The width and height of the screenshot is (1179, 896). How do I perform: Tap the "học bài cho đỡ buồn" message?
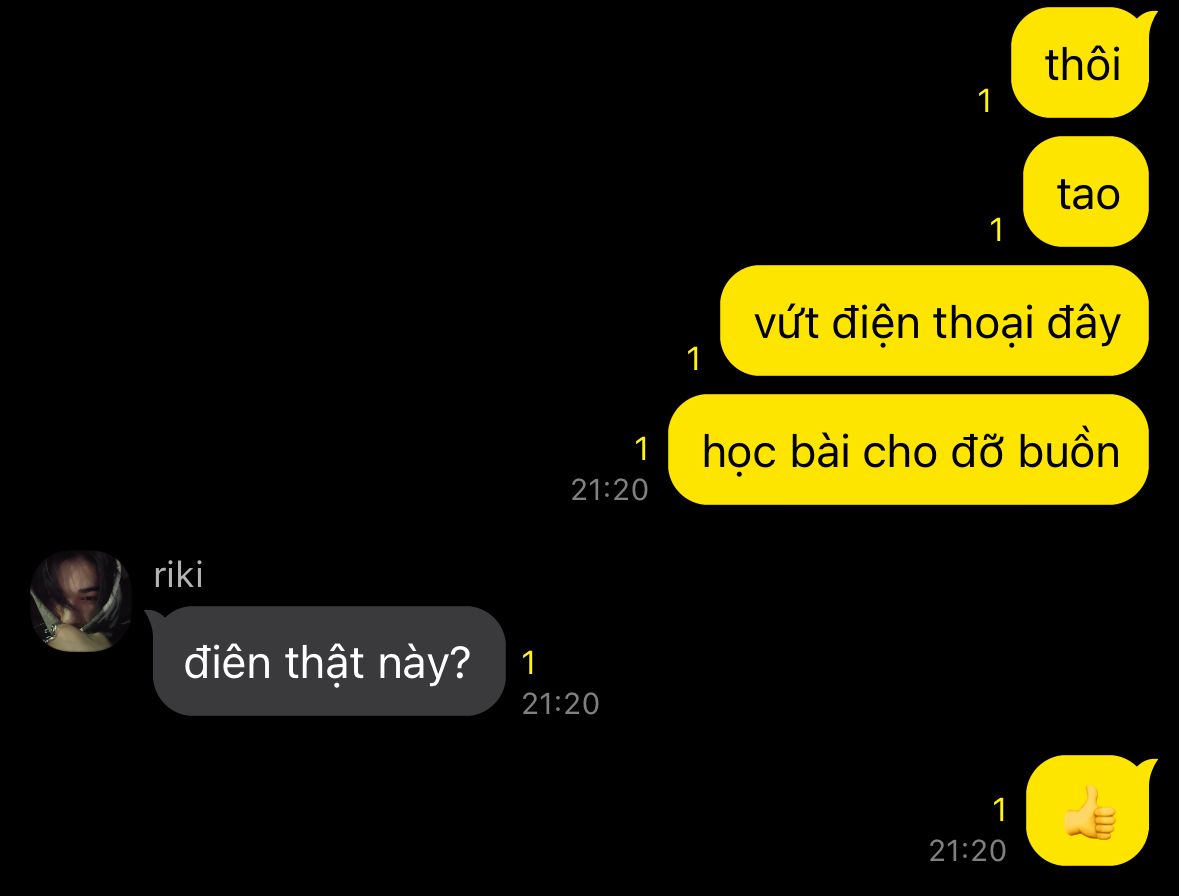[909, 450]
